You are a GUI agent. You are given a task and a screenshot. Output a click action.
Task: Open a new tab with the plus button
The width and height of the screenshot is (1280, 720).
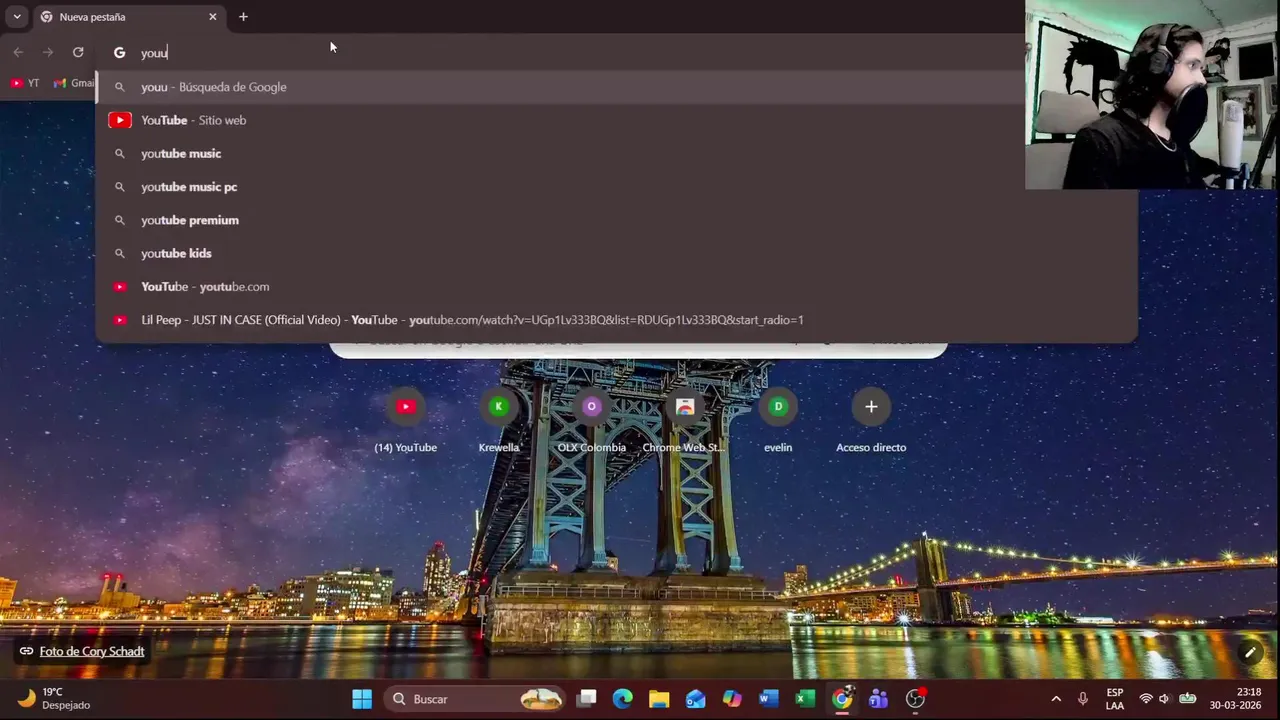243,17
